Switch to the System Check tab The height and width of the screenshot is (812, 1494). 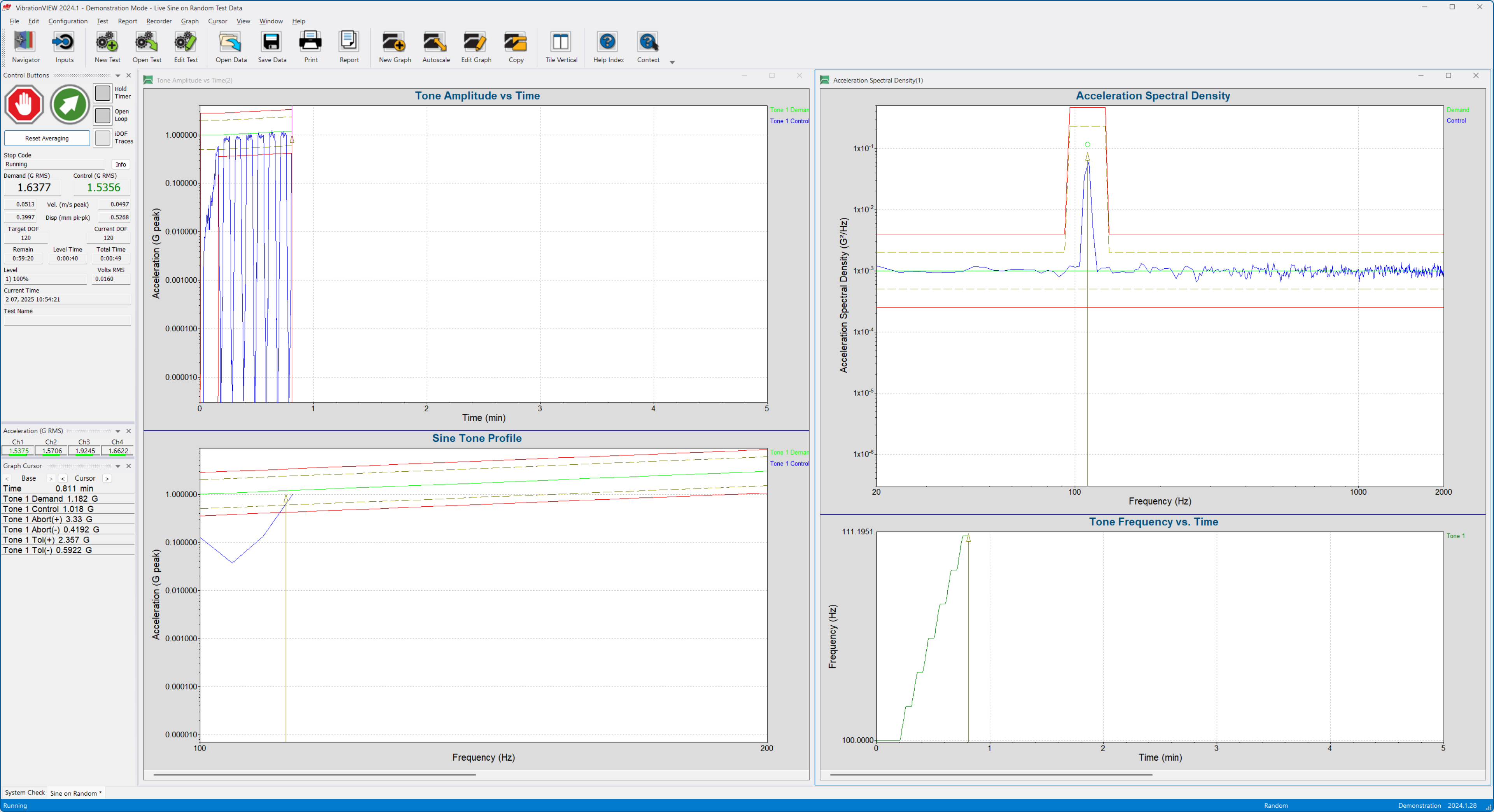25,792
